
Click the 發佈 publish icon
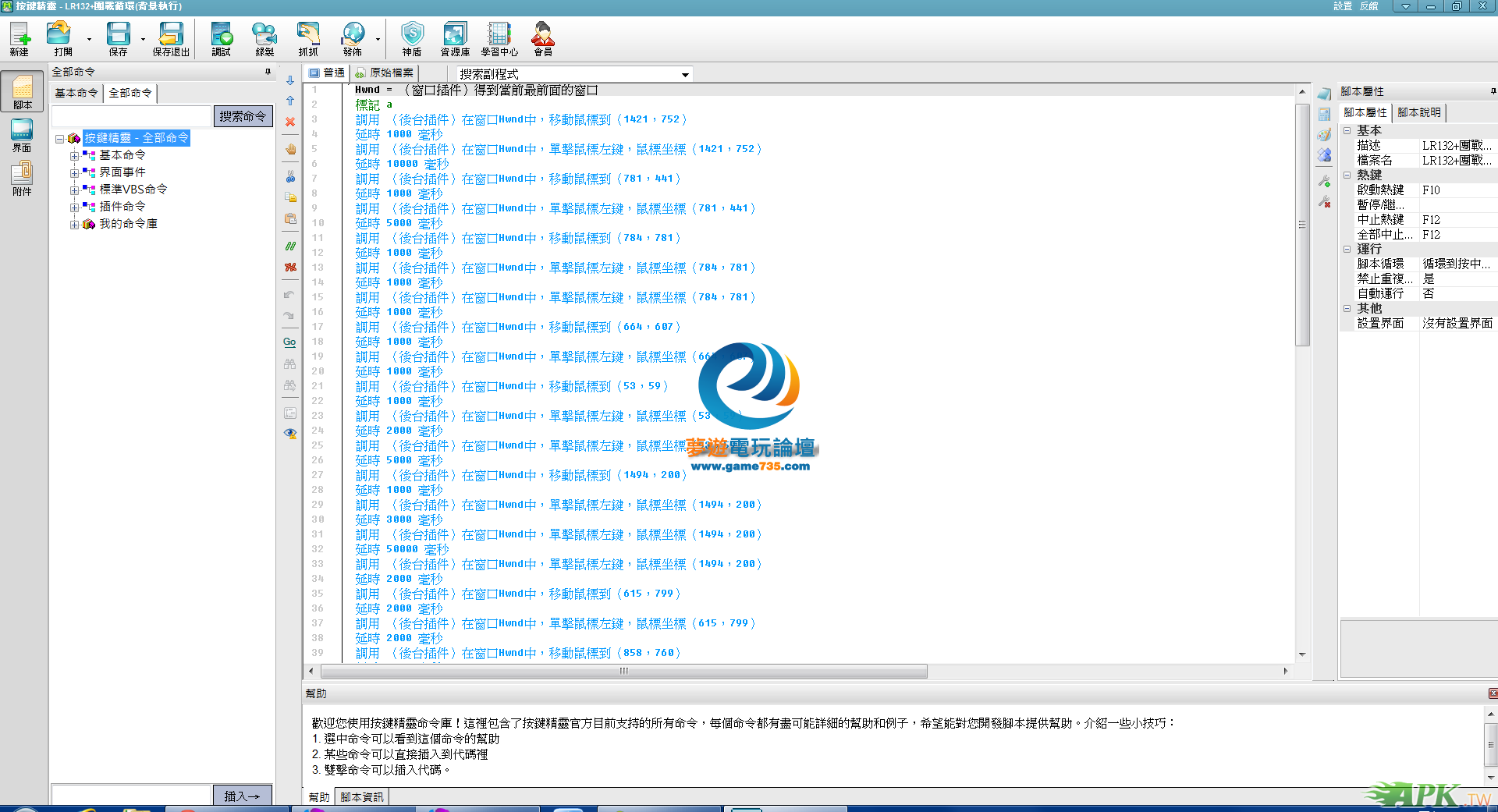click(353, 38)
